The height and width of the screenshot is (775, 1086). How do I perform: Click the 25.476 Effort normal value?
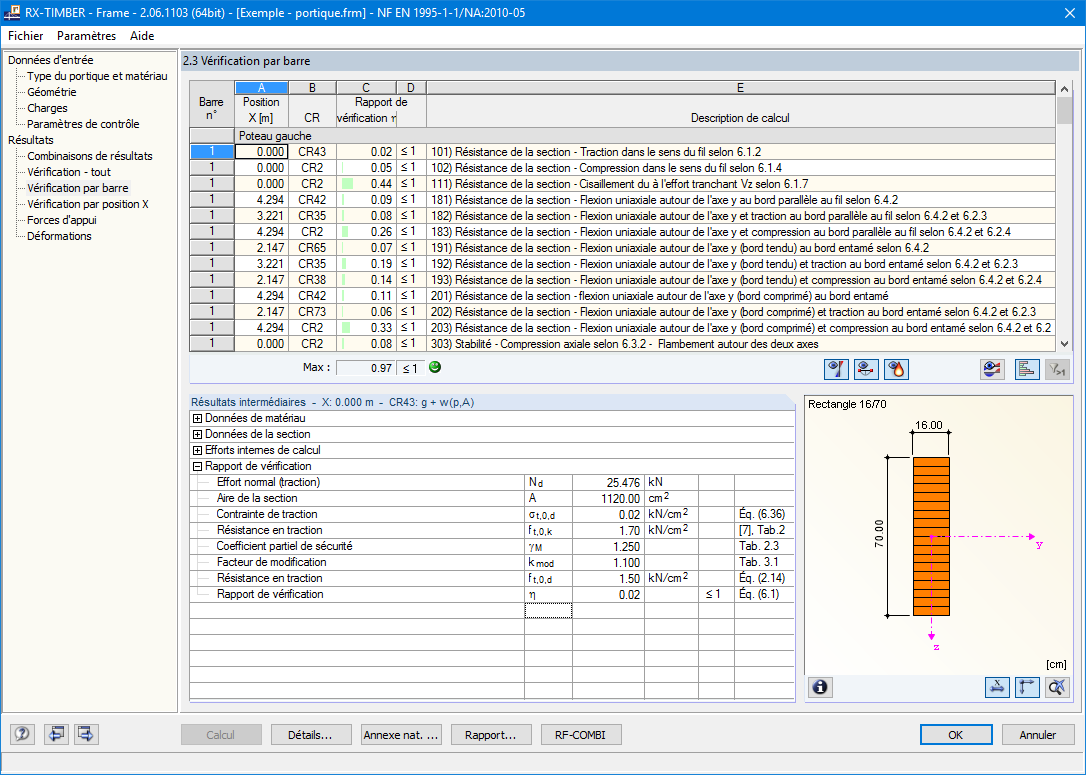pyautogui.click(x=608, y=482)
